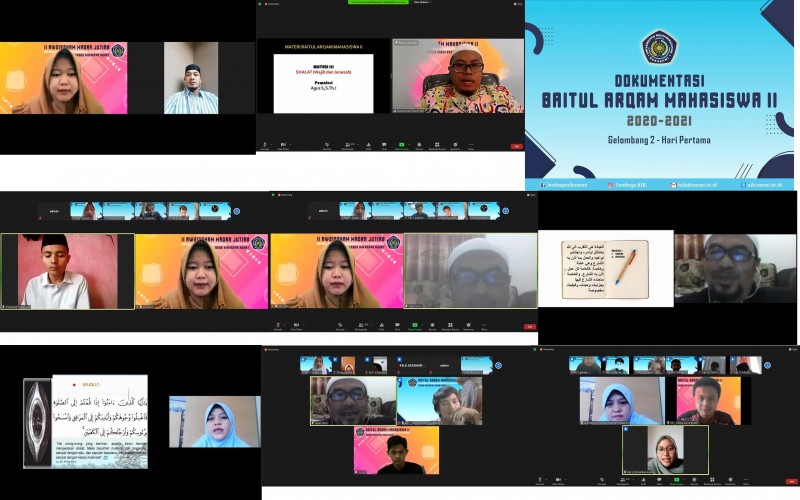Open Security in the SHALAT slide Zoom window

point(327,145)
